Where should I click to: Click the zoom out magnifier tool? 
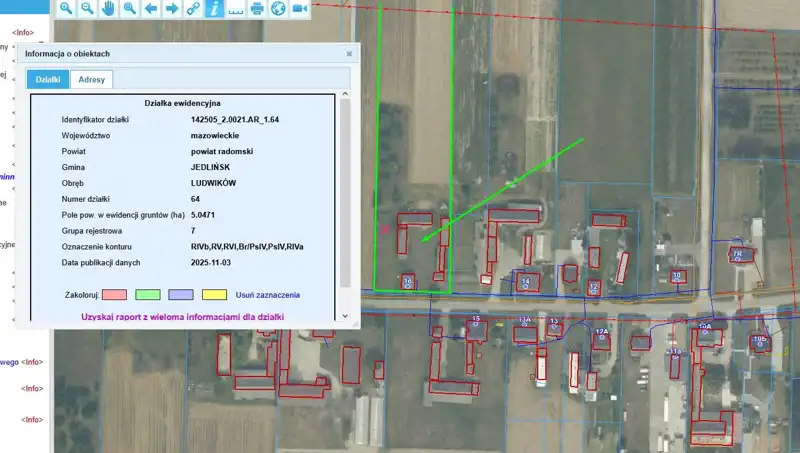pos(87,9)
